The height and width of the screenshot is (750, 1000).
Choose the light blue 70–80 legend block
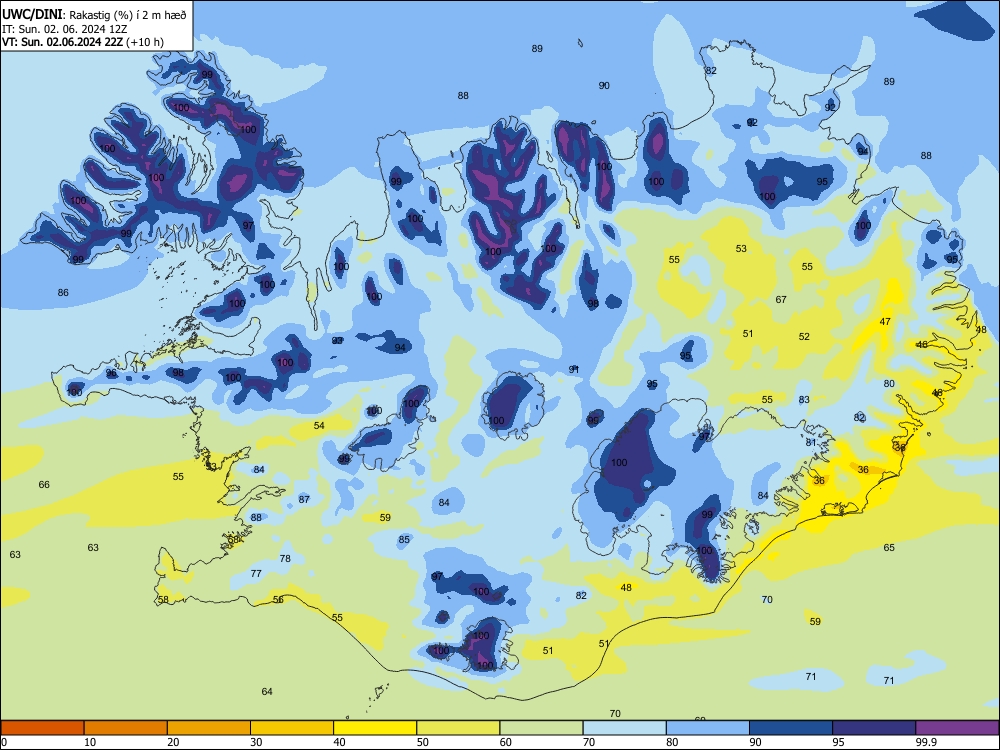pyautogui.click(x=624, y=728)
